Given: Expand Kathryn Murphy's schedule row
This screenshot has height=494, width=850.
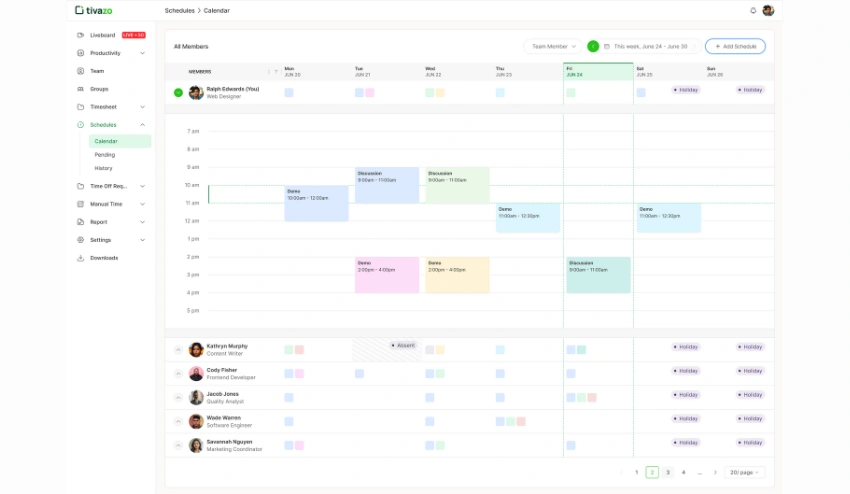Looking at the screenshot, I should click(x=178, y=349).
